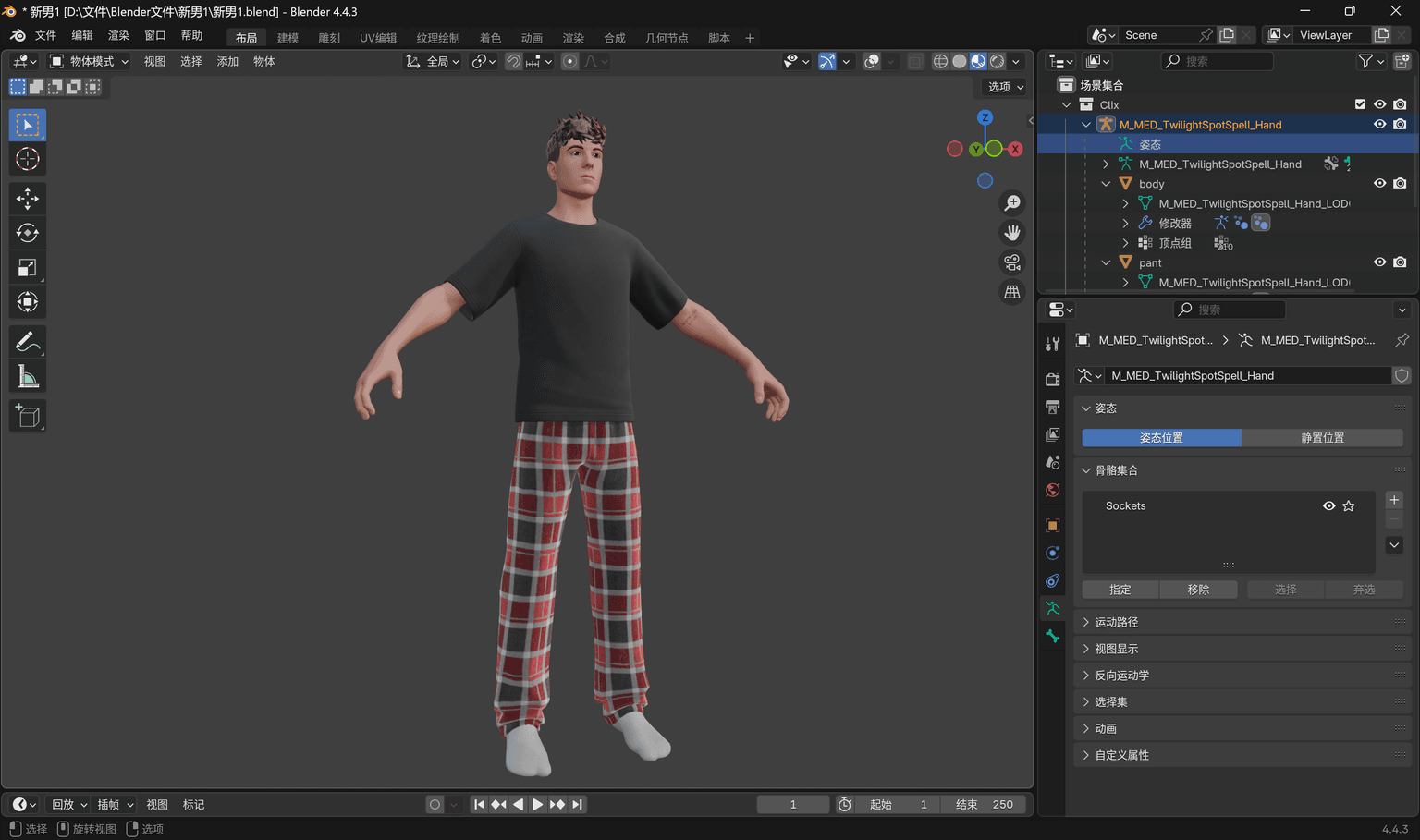Select the Transform tool

pos(28,302)
